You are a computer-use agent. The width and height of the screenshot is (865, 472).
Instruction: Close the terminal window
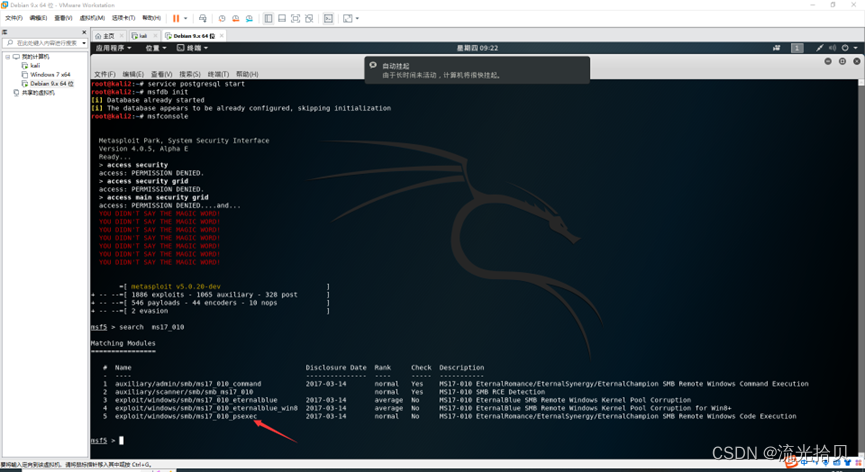857,61
